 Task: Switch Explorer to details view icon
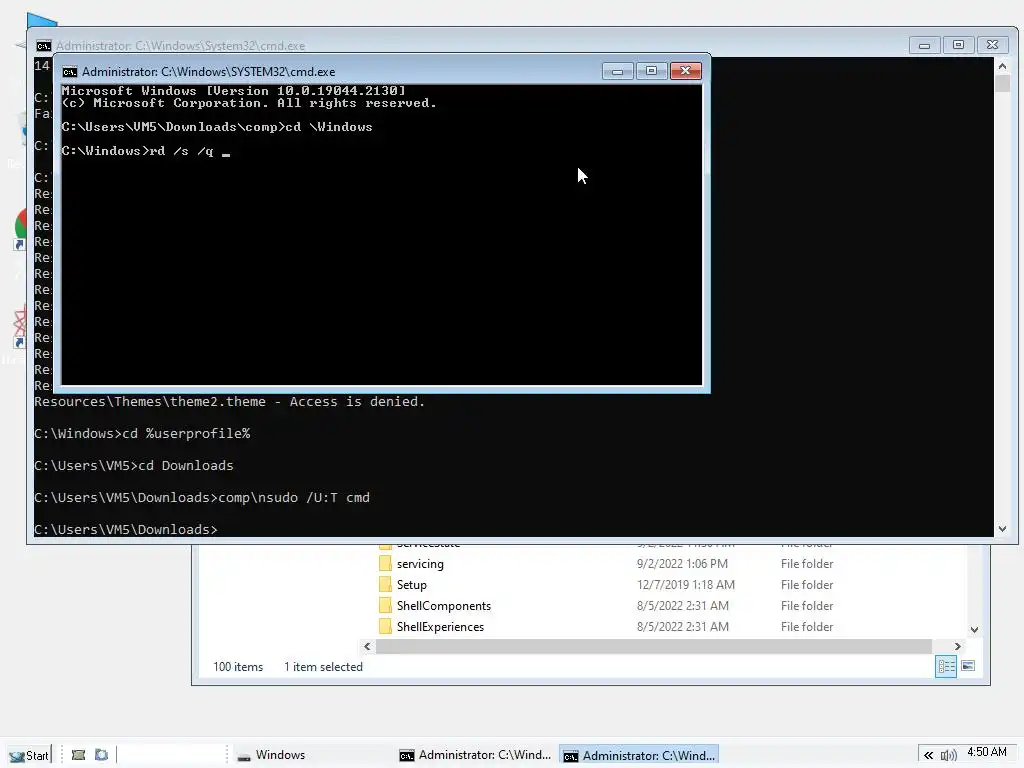946,666
